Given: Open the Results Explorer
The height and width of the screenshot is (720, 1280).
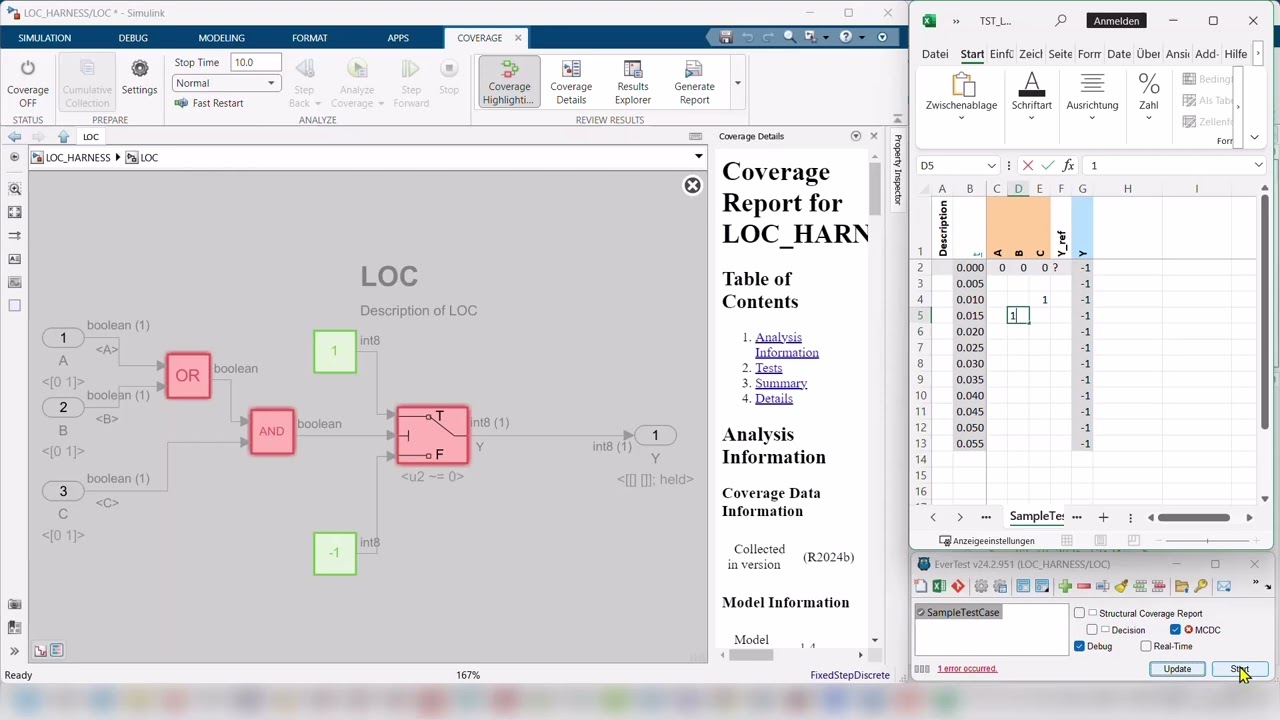Looking at the screenshot, I should coord(633,81).
